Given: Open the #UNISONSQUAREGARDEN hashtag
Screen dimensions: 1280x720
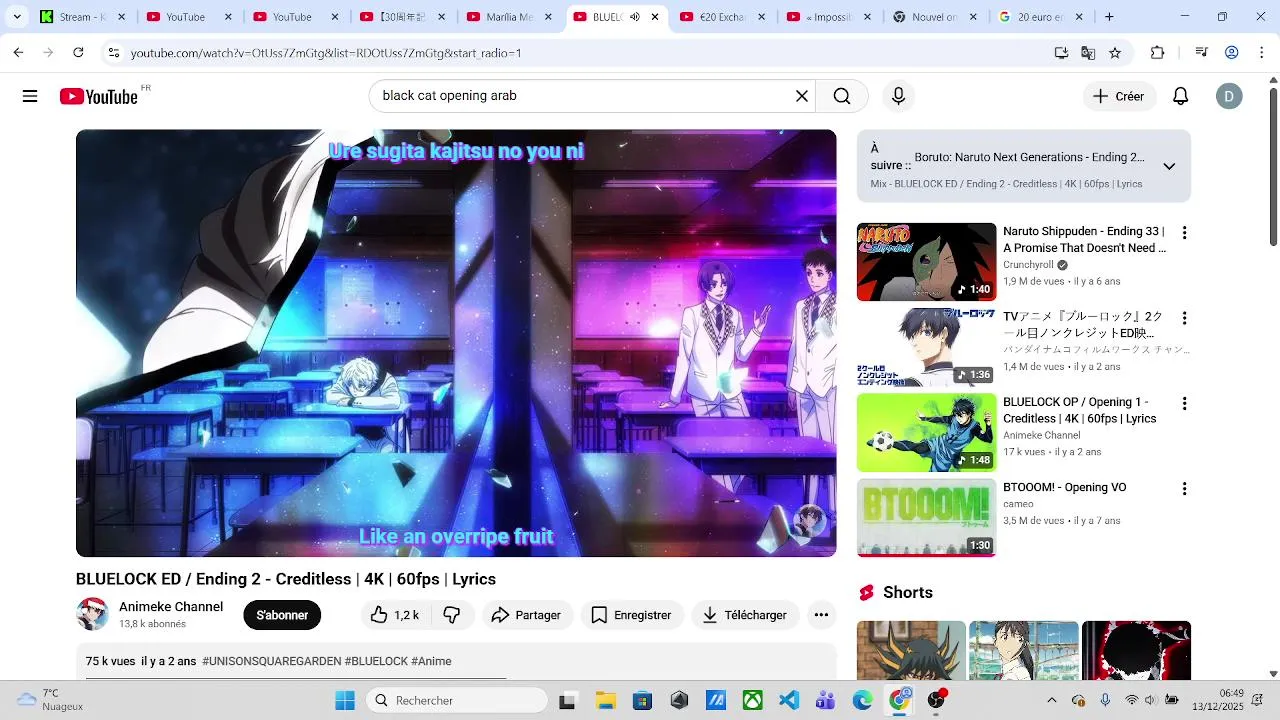Looking at the screenshot, I should pyautogui.click(x=271, y=661).
